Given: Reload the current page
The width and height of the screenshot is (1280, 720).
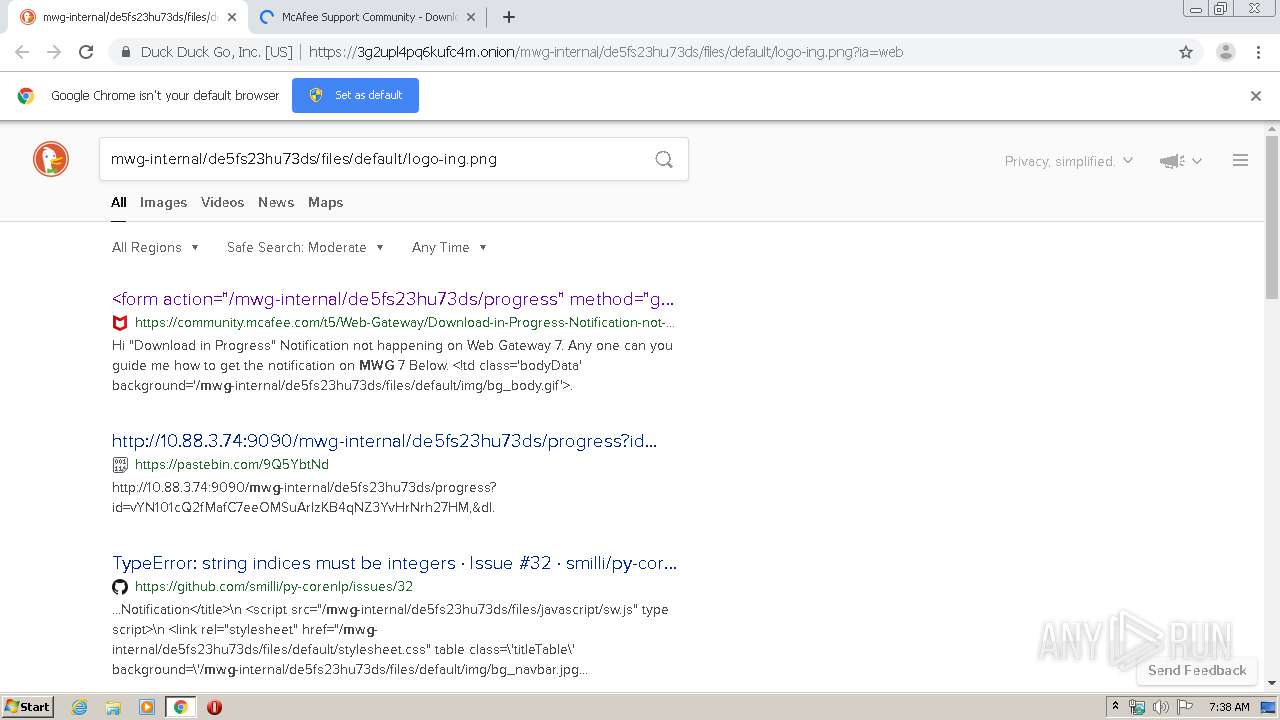Looking at the screenshot, I should (x=86, y=52).
